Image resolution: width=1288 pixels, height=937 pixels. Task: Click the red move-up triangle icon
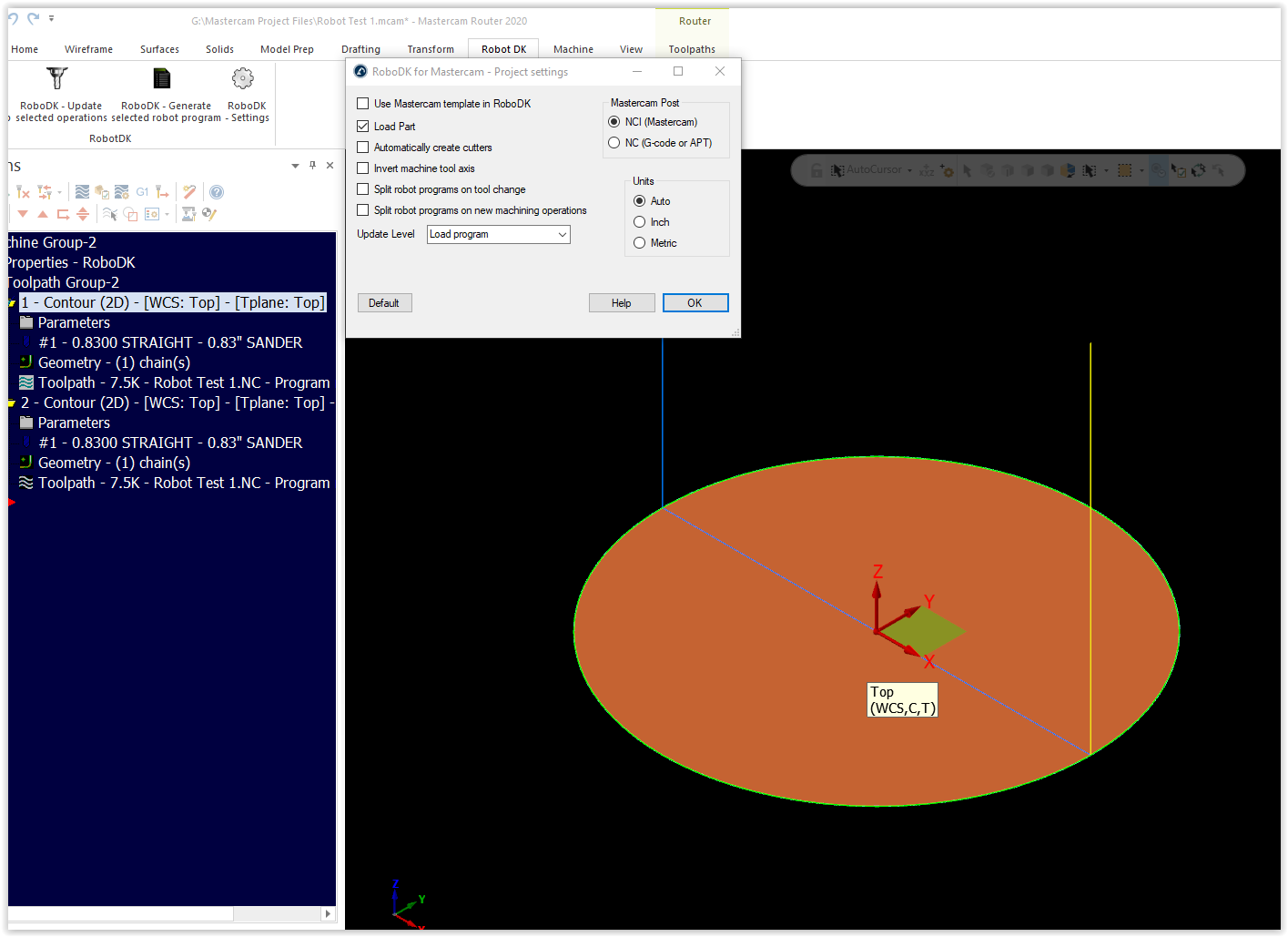[x=43, y=214]
